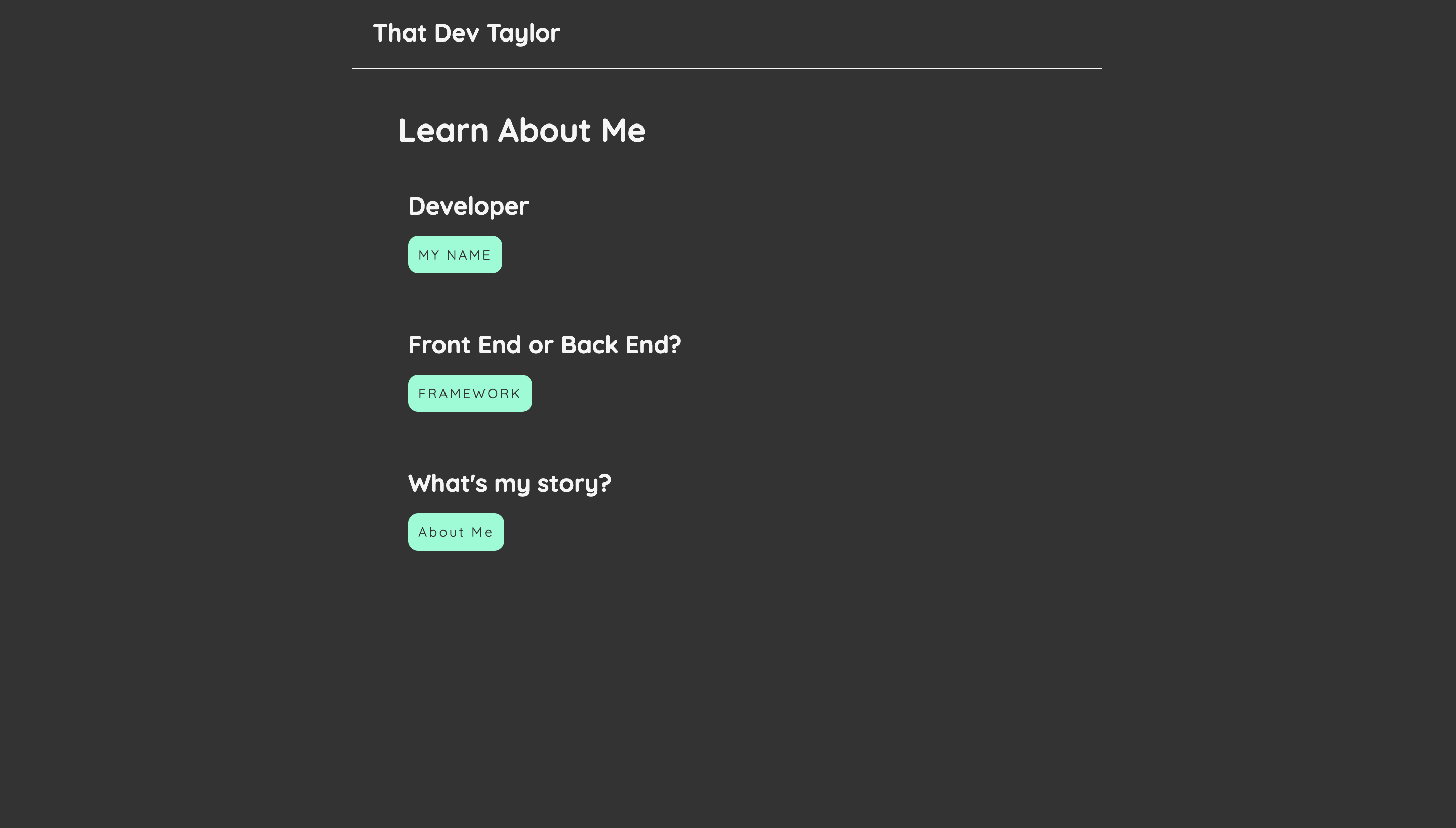
Task: Click the word Taylor in the header title
Action: pyautogui.click(x=523, y=34)
